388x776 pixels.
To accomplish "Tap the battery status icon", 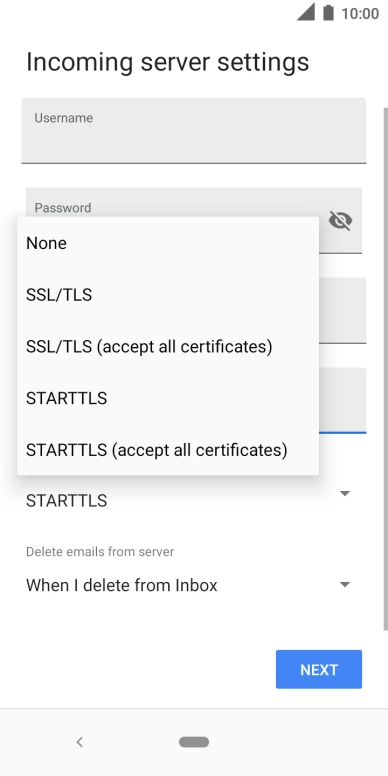I will 328,12.
